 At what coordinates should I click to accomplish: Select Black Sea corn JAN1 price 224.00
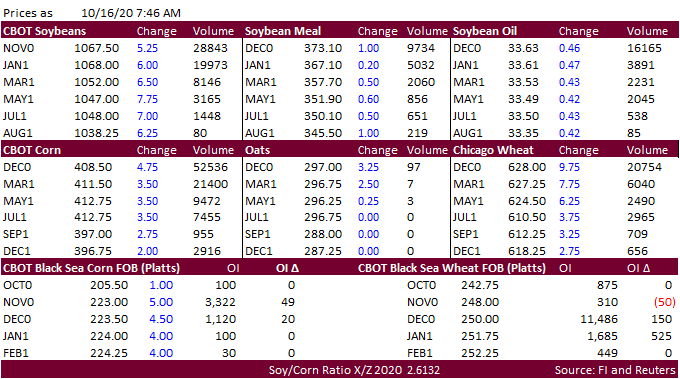109,336
